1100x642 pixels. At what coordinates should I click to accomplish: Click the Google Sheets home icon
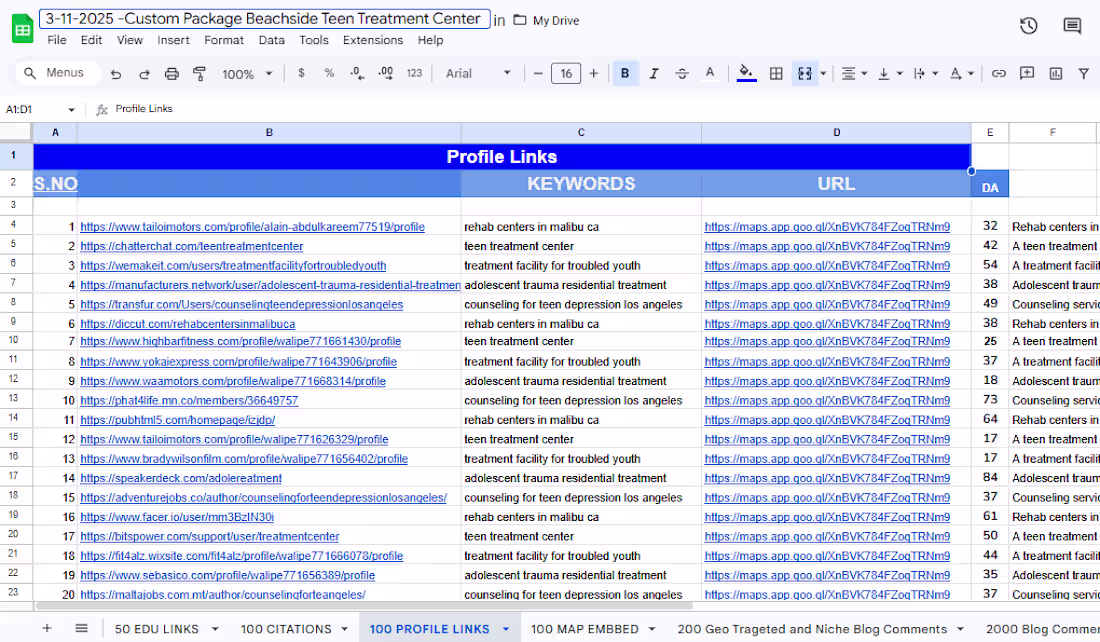click(x=22, y=29)
